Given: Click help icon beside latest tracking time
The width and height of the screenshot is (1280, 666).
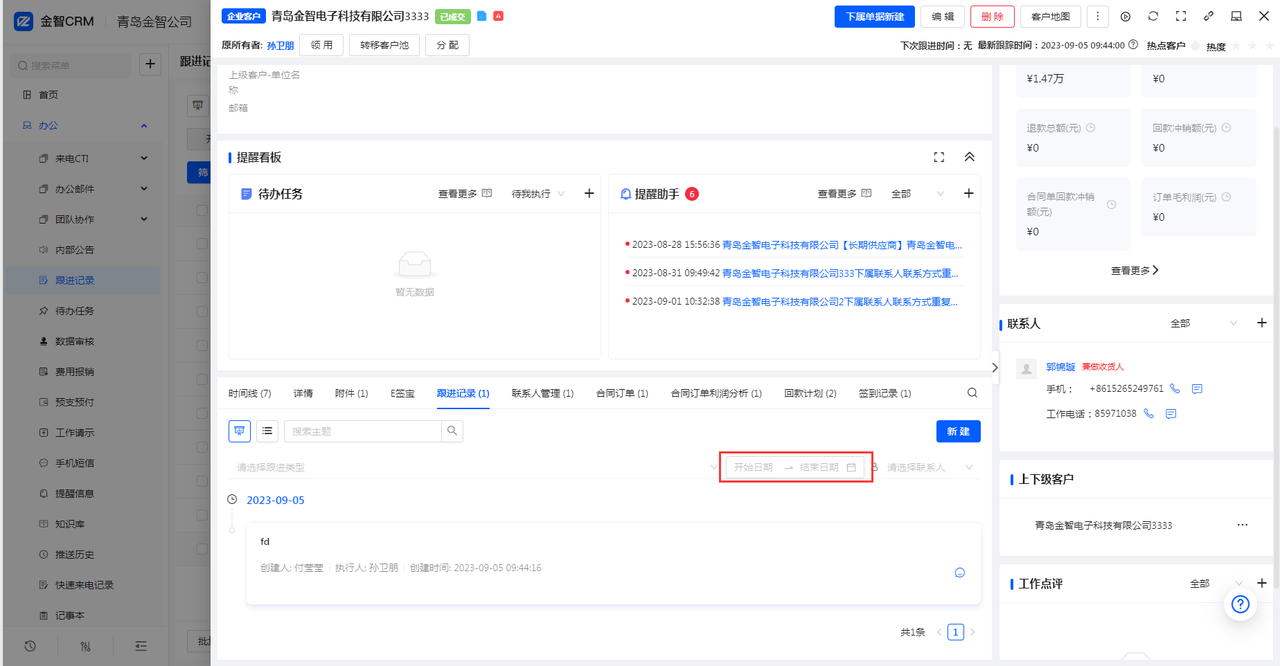Looking at the screenshot, I should [x=1133, y=45].
